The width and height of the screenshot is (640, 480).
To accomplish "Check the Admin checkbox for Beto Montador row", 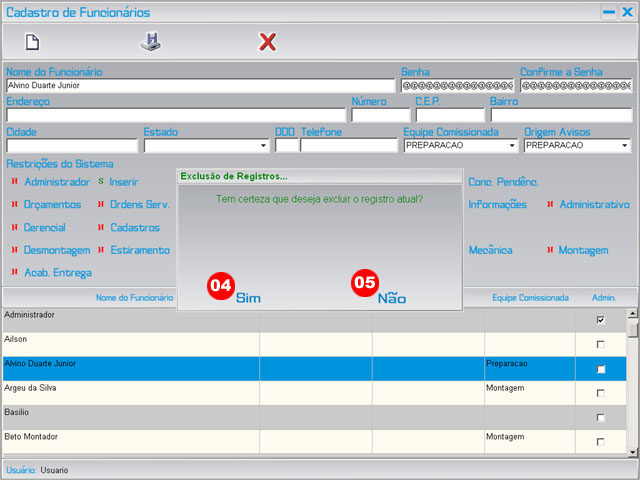I will (x=600, y=441).
